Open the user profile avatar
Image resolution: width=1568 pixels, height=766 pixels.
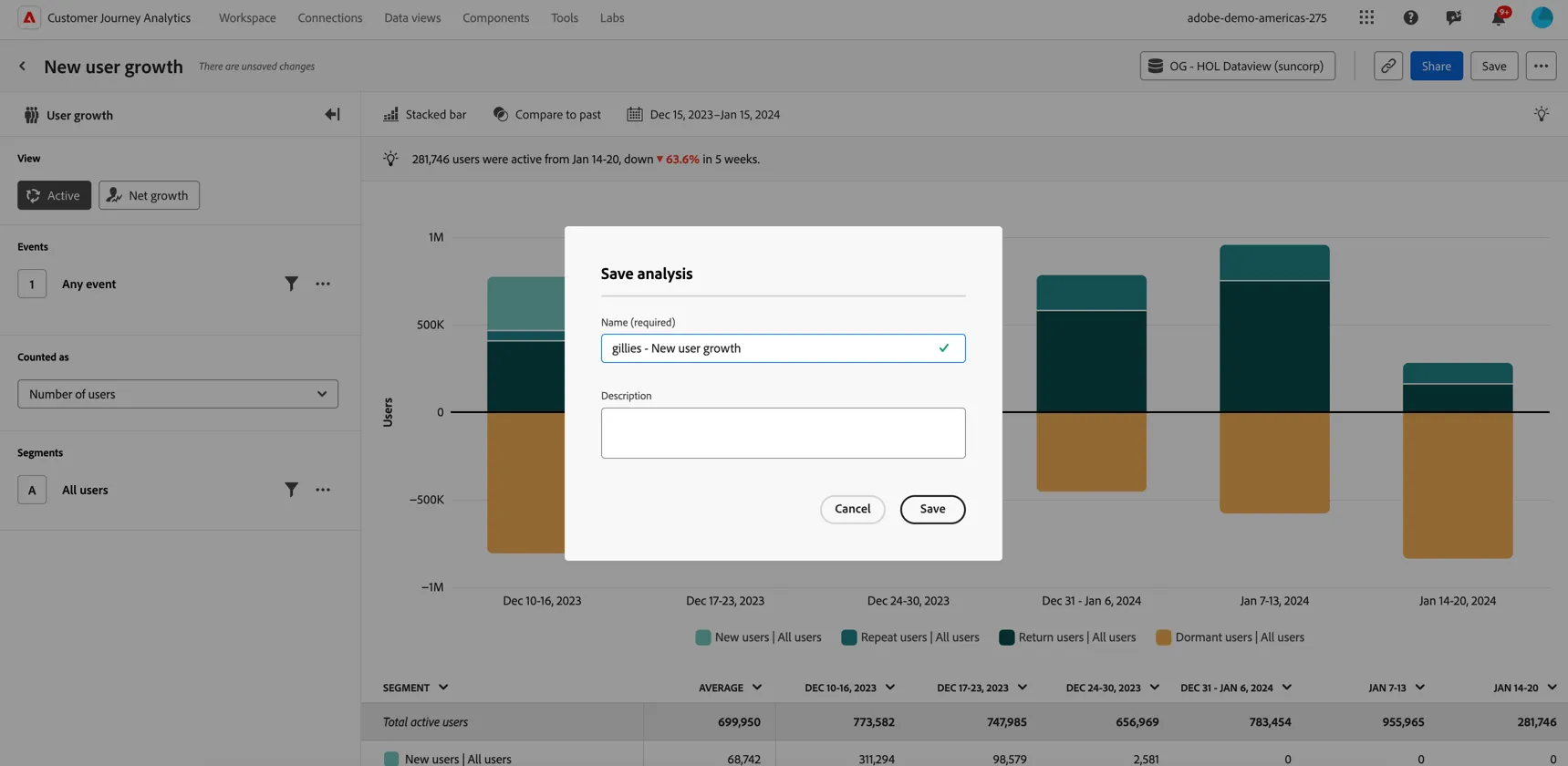tap(1542, 17)
